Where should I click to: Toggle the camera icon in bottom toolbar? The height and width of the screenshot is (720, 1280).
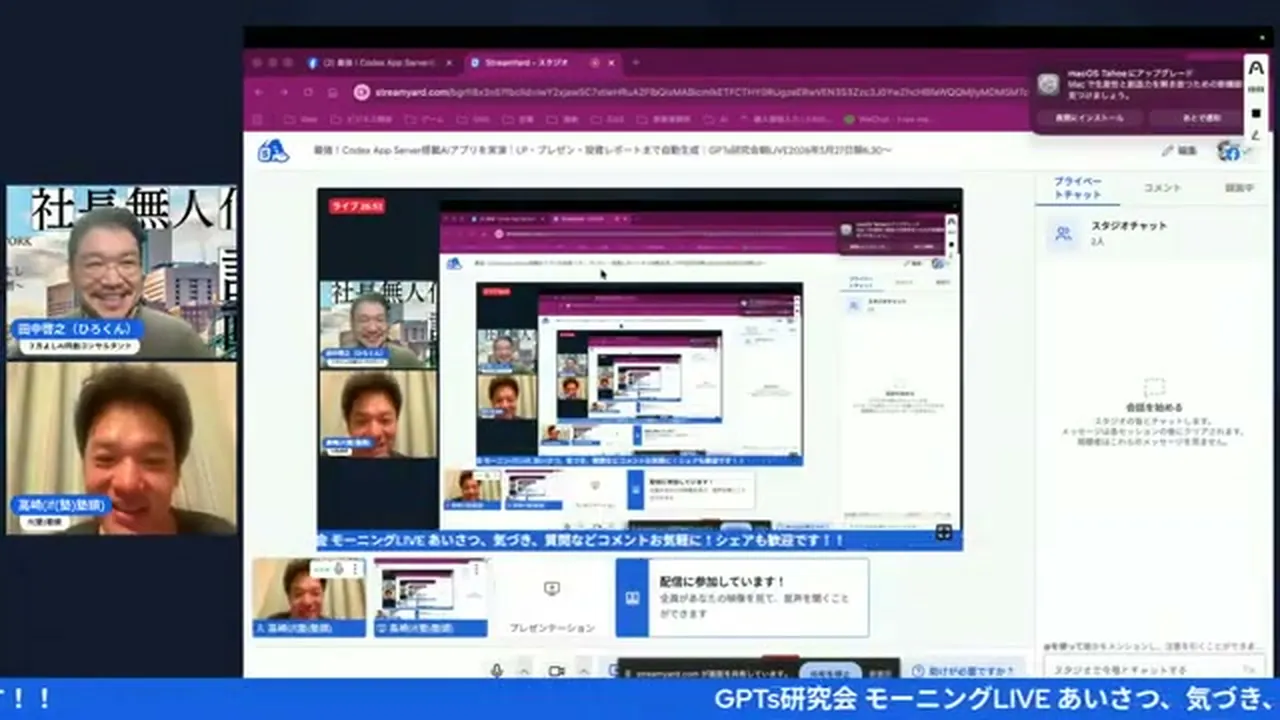point(555,670)
